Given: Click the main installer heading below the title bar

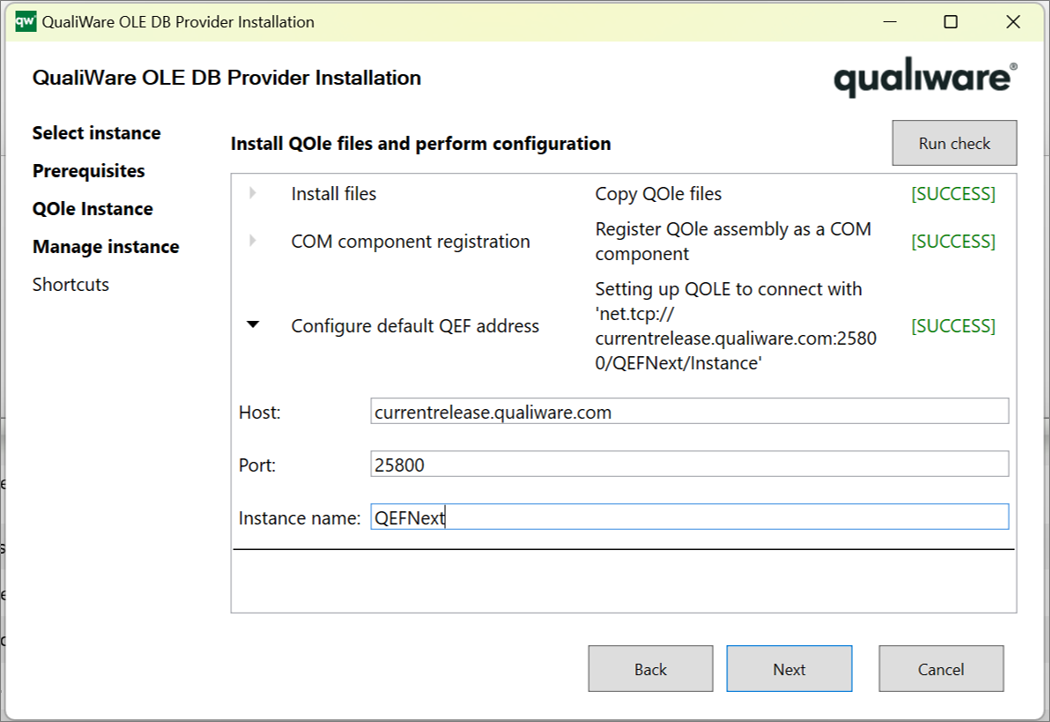Looking at the screenshot, I should click(x=226, y=78).
